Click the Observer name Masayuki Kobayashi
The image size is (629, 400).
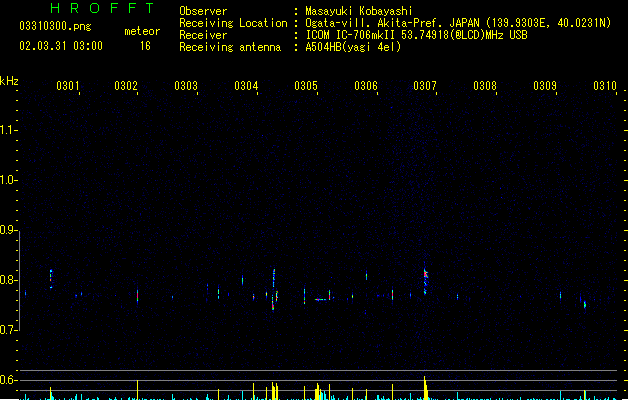tap(359, 11)
